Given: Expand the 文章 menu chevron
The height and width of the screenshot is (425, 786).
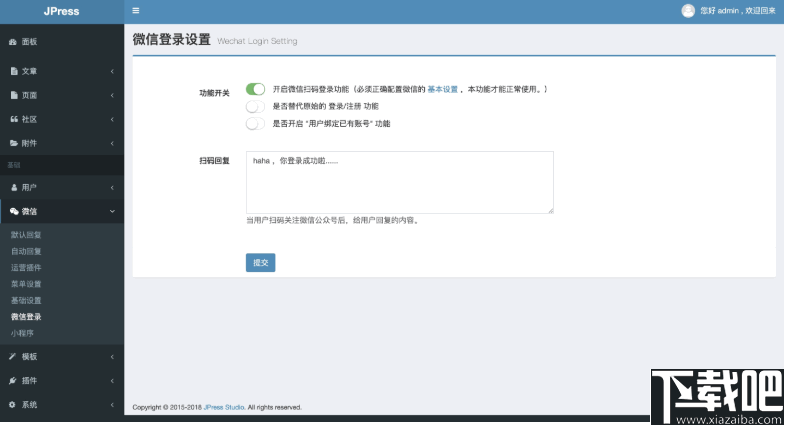Looking at the screenshot, I should pyautogui.click(x=112, y=71).
